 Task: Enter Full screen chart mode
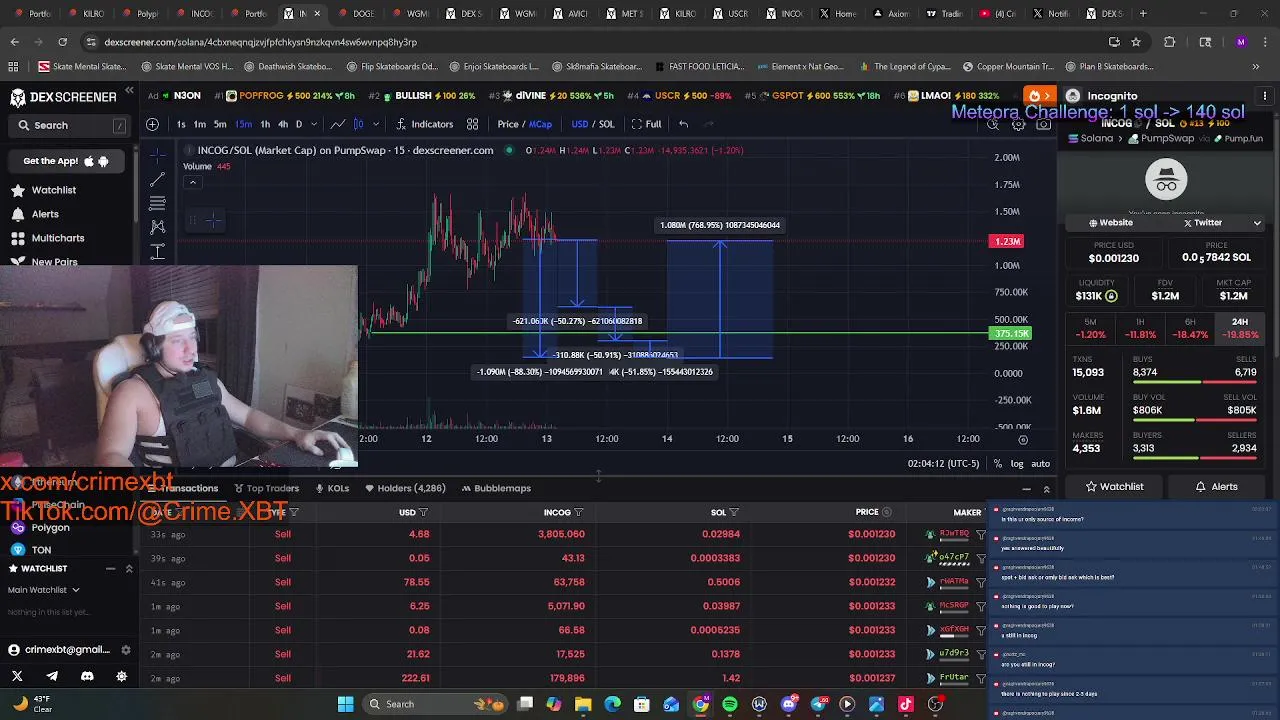coord(646,124)
